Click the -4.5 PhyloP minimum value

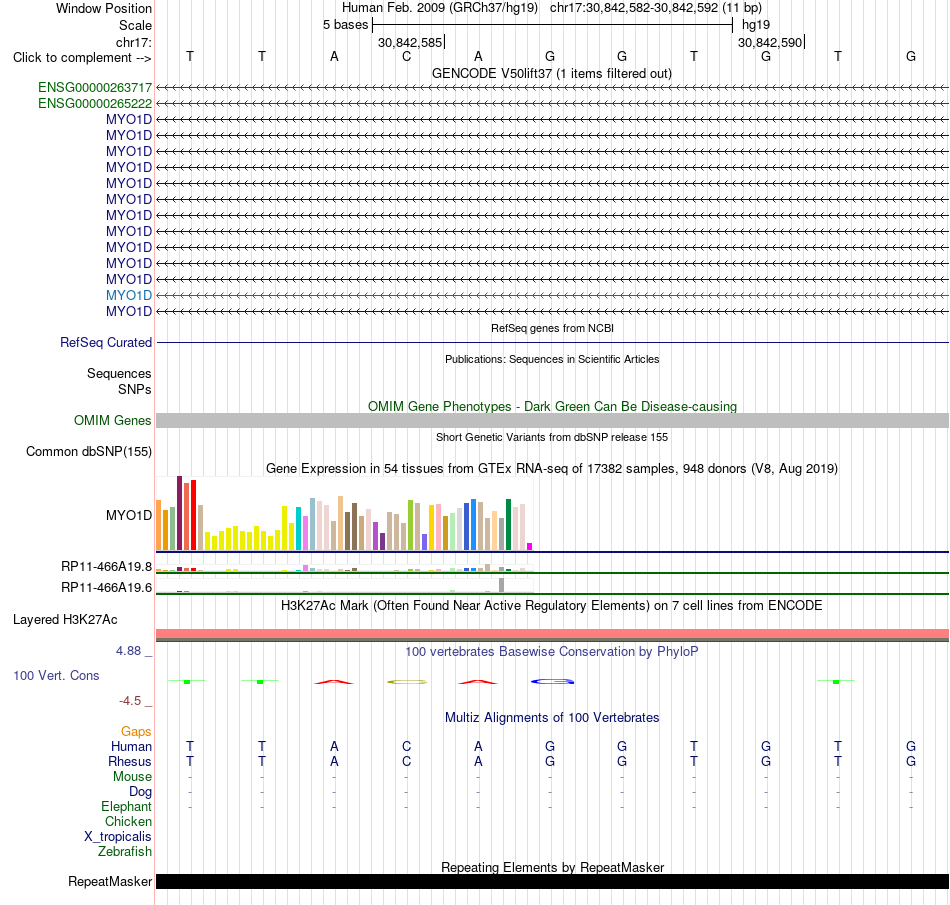click(x=130, y=701)
